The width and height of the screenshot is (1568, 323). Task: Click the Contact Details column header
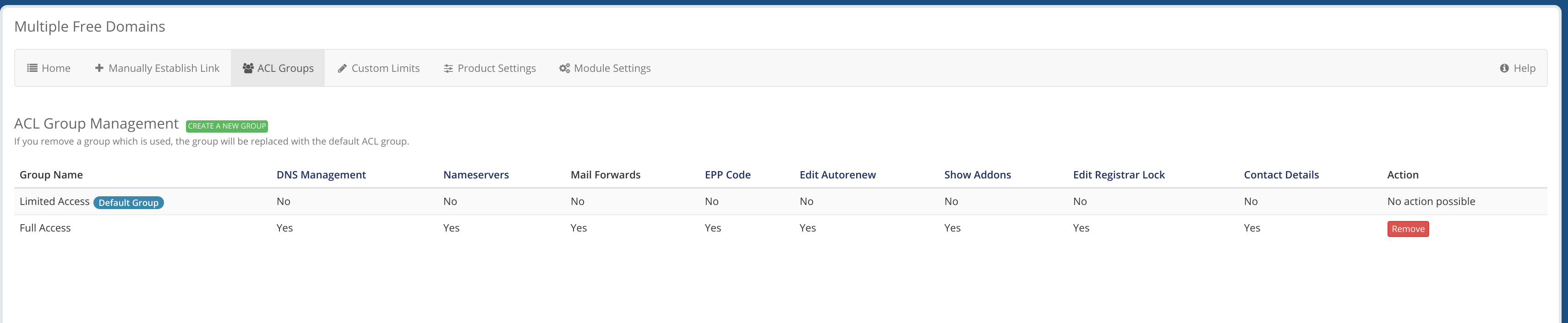pos(1281,175)
